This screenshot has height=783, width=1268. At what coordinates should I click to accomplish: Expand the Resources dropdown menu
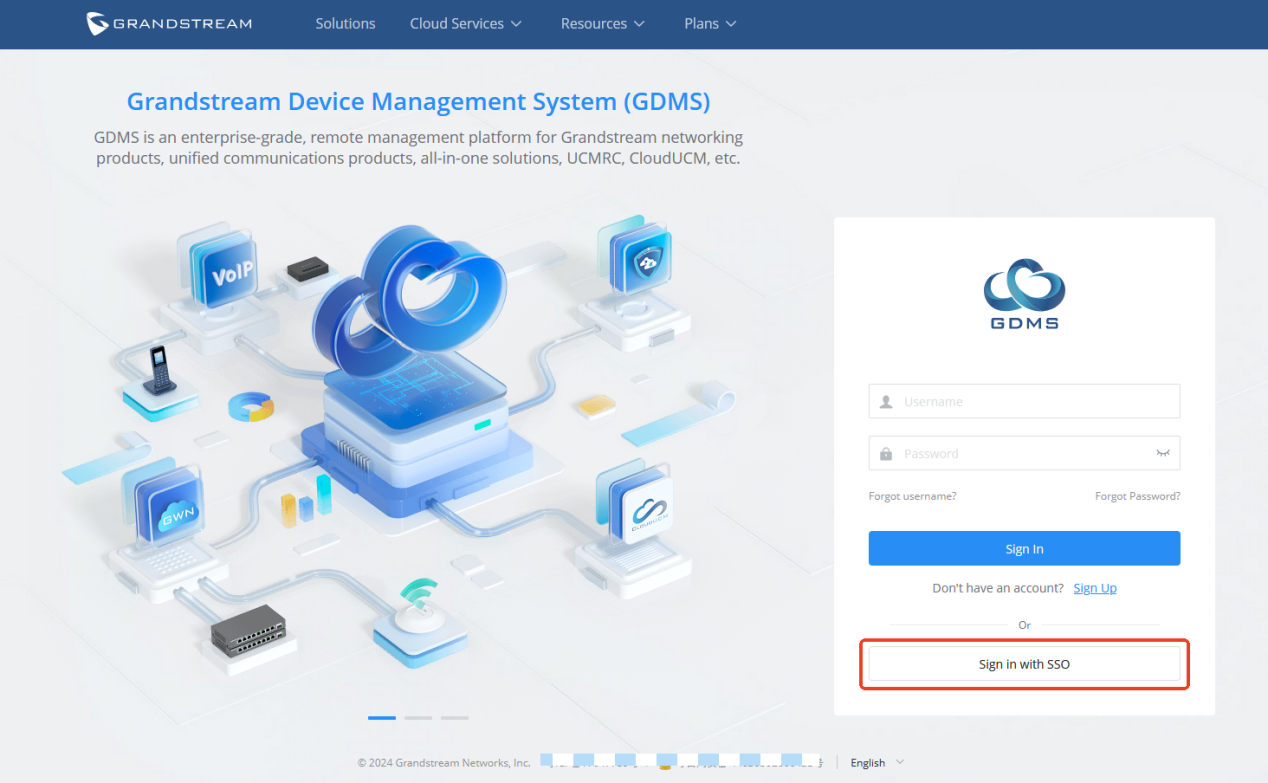pos(603,23)
